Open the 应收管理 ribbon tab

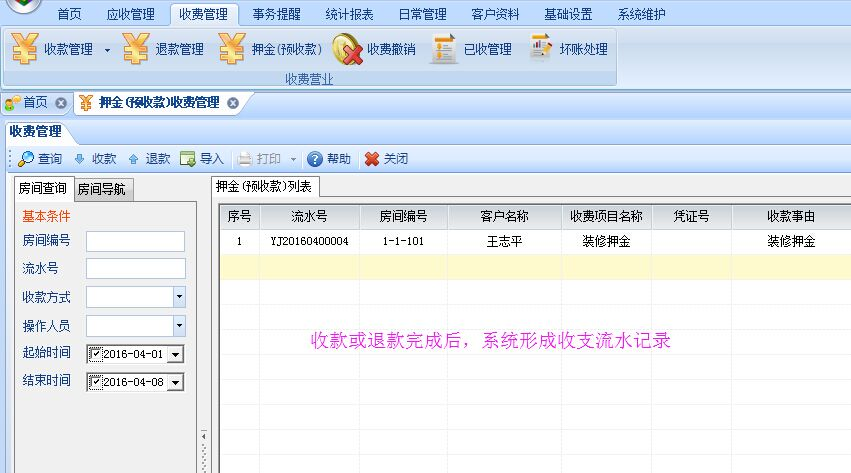coord(130,14)
